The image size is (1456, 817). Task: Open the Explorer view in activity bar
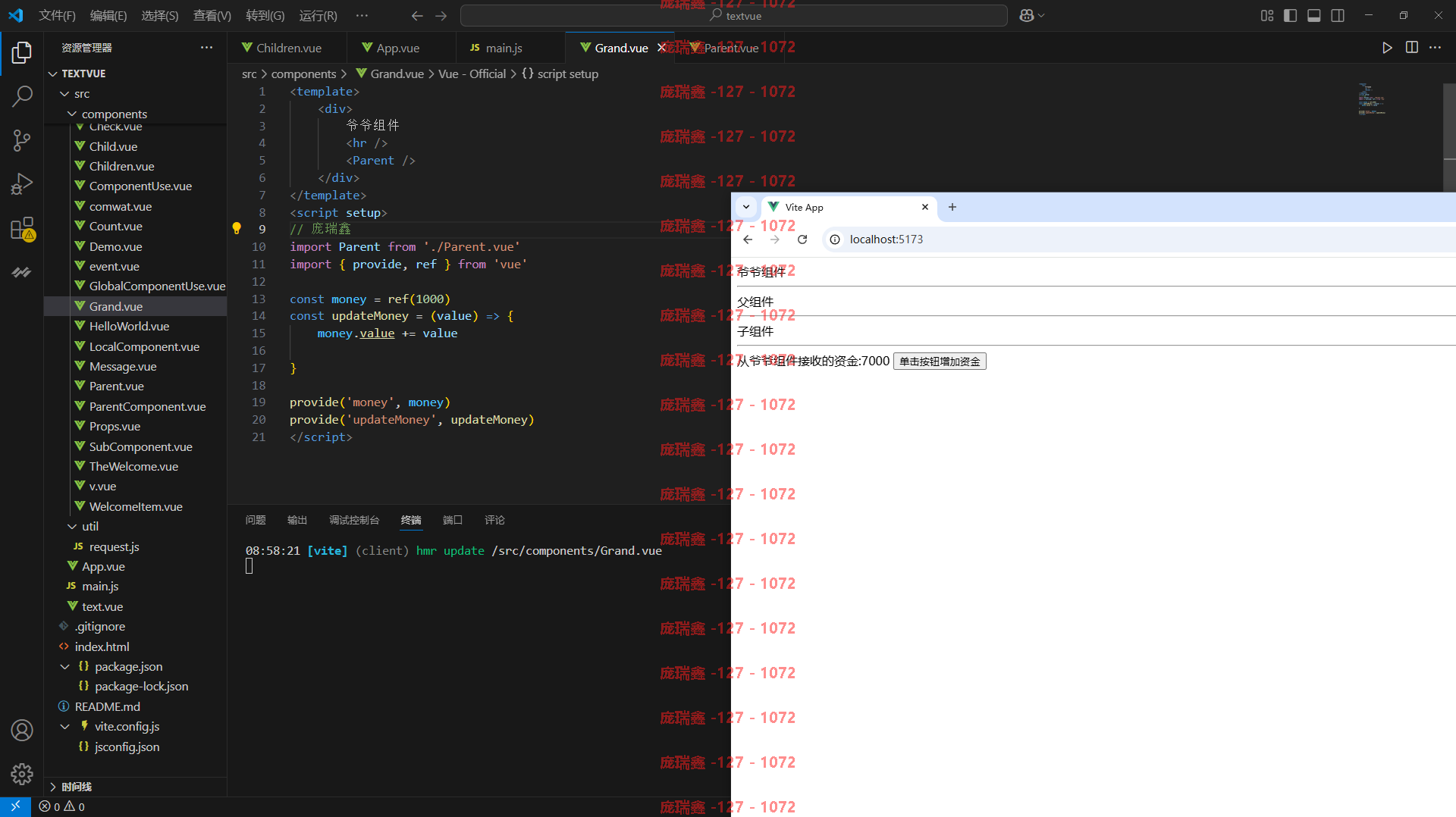coord(22,52)
